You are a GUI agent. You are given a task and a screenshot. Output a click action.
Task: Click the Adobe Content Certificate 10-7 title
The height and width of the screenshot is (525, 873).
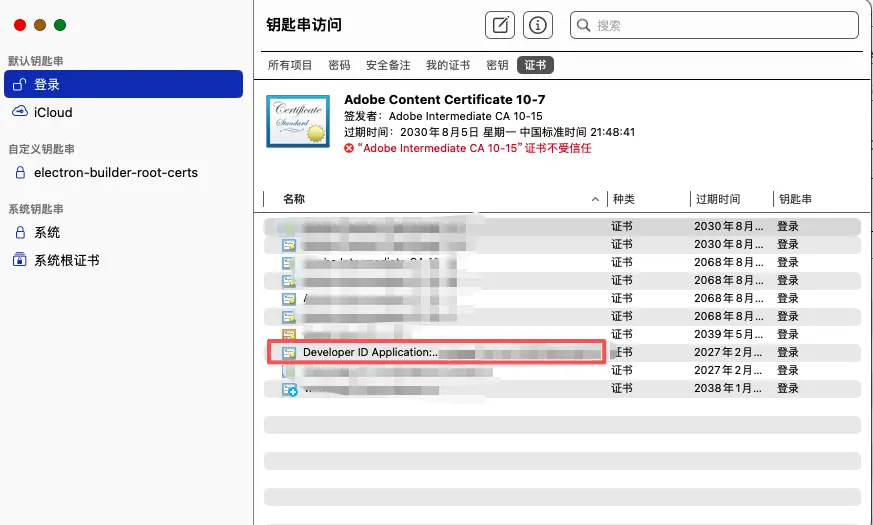tap(444, 100)
